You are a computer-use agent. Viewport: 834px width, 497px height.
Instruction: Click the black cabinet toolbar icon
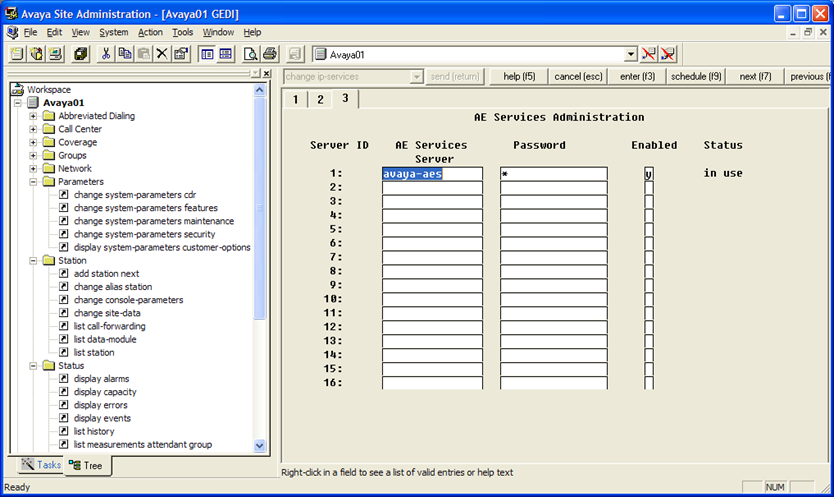pyautogui.click(x=81, y=54)
